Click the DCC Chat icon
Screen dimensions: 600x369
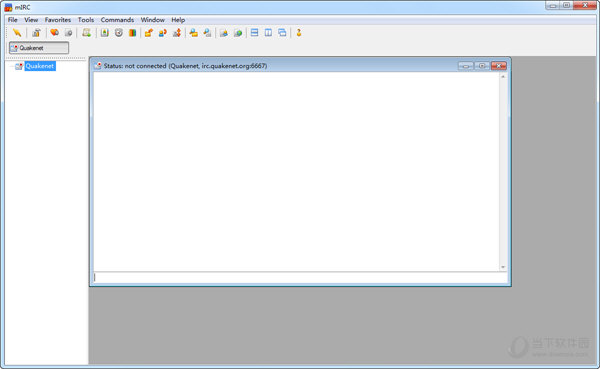[163, 33]
